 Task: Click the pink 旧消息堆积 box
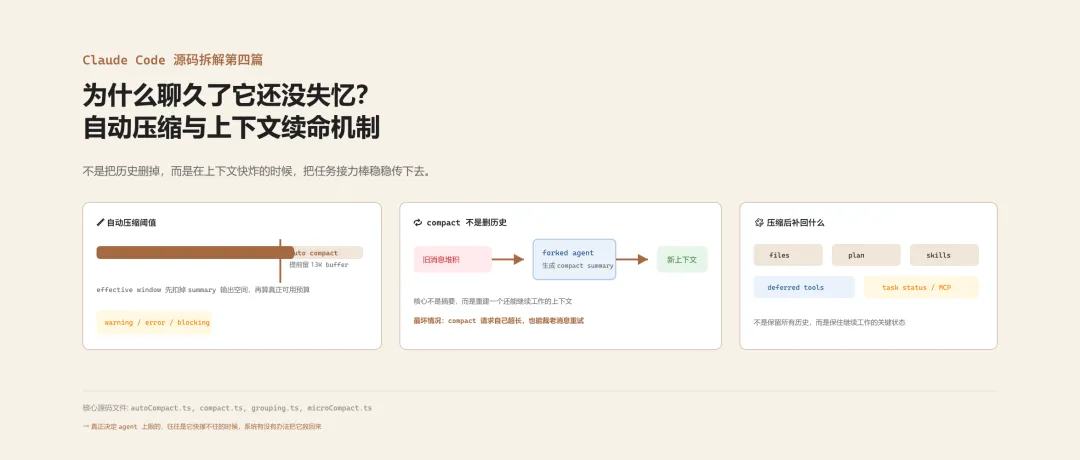(453, 260)
